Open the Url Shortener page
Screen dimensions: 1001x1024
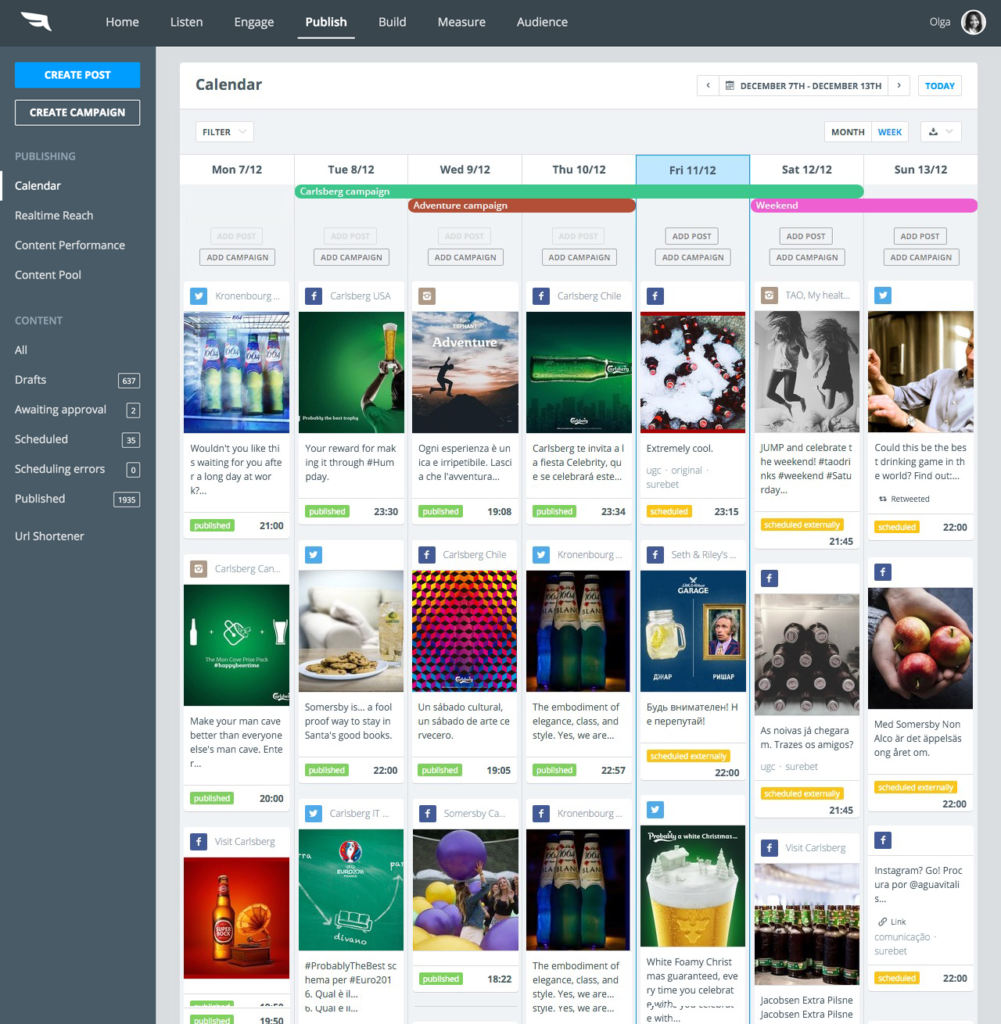tap(49, 536)
